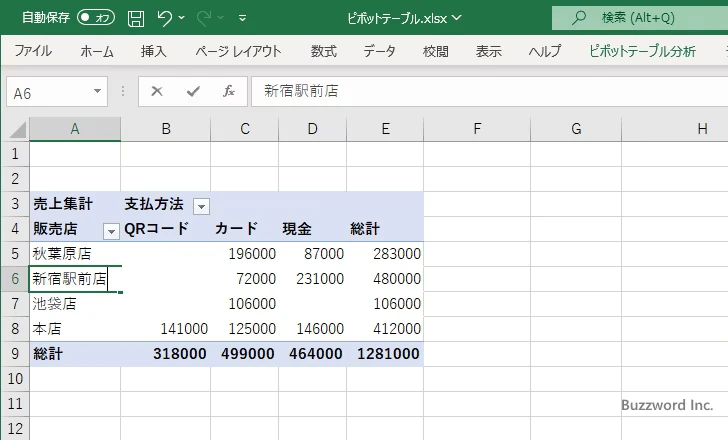This screenshot has height=440, width=728.
Task: Select column B header
Action: [166, 129]
